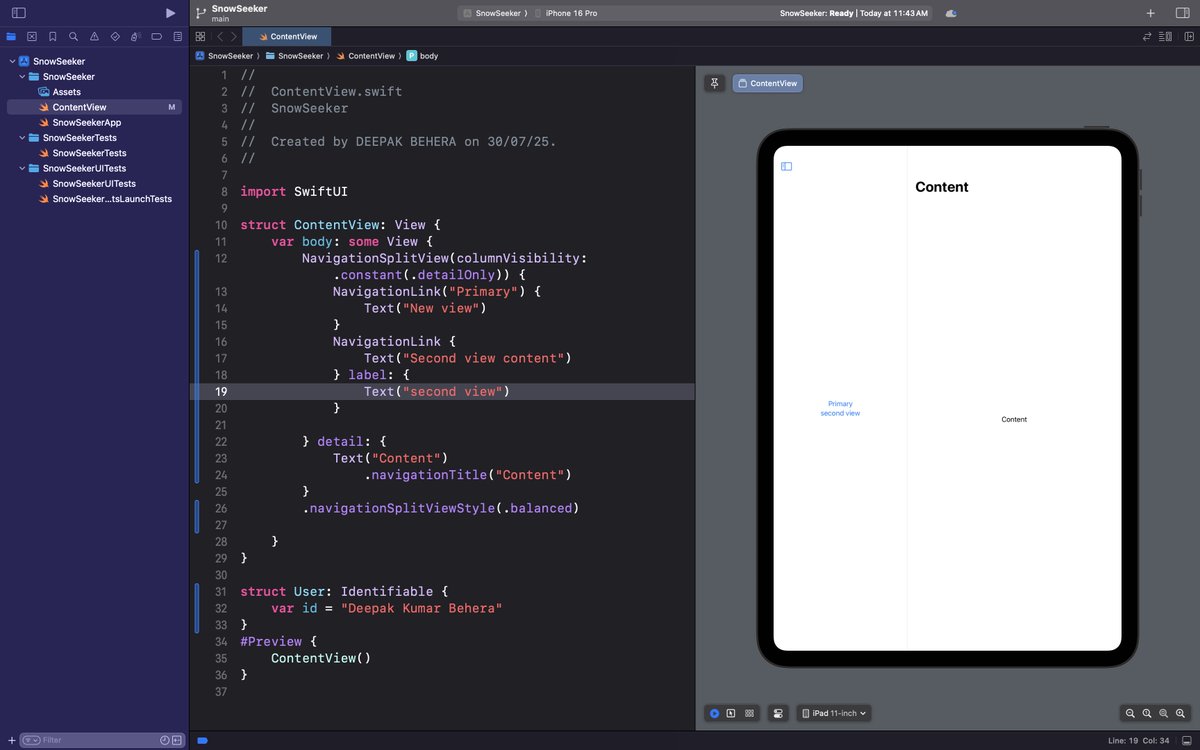Zoom preview to 100 percent
1200x750 pixels.
coord(1147,713)
